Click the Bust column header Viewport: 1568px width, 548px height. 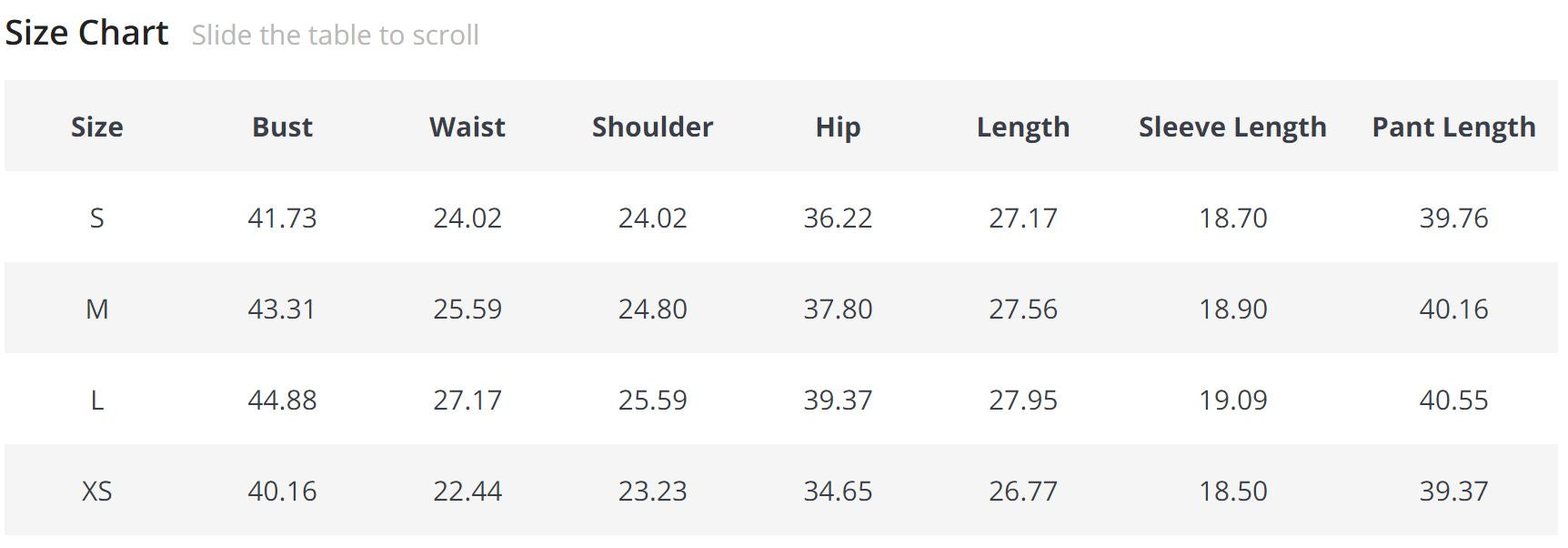click(282, 127)
